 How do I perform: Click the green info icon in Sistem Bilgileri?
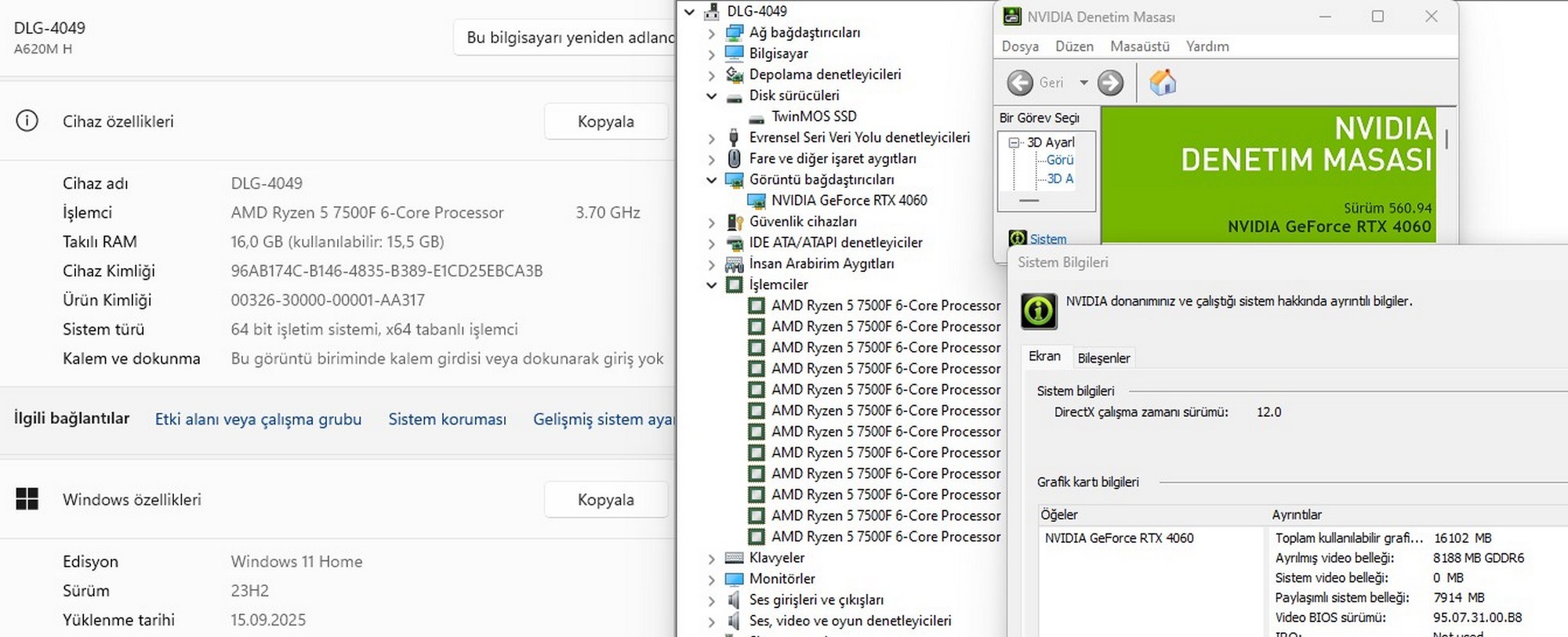coord(1039,311)
